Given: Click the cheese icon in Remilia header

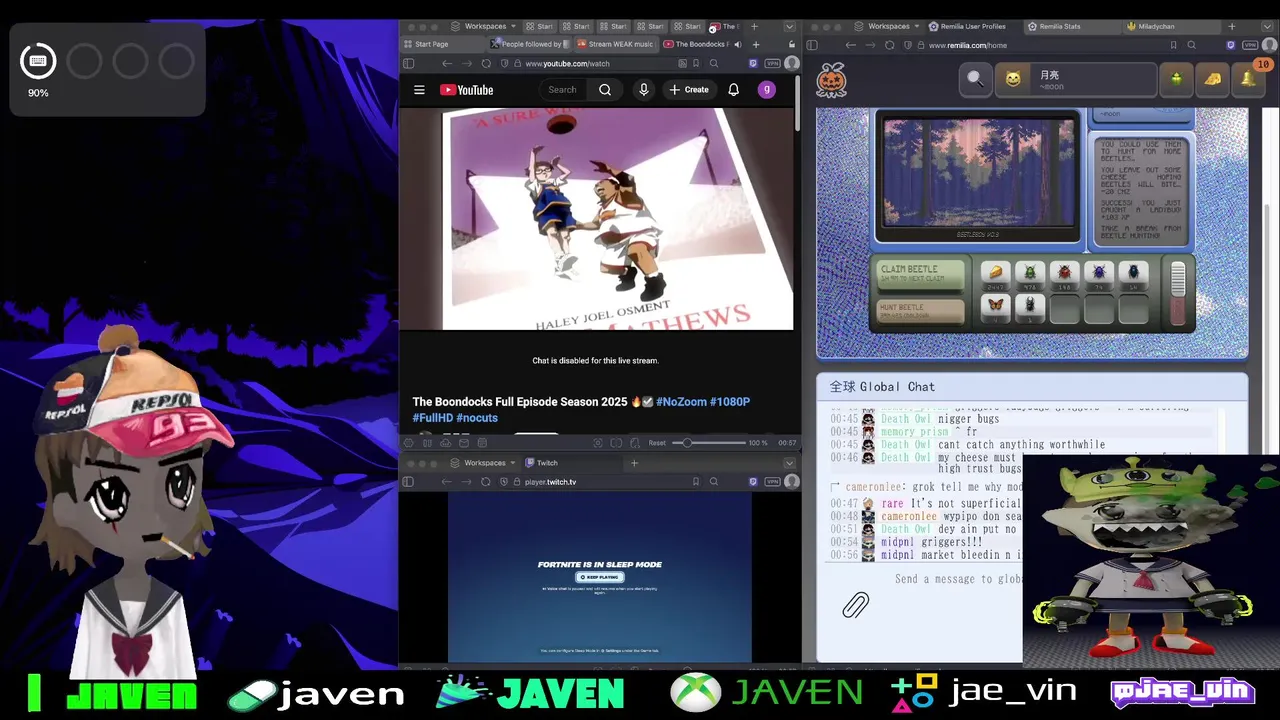Looking at the screenshot, I should pyautogui.click(x=1212, y=79).
